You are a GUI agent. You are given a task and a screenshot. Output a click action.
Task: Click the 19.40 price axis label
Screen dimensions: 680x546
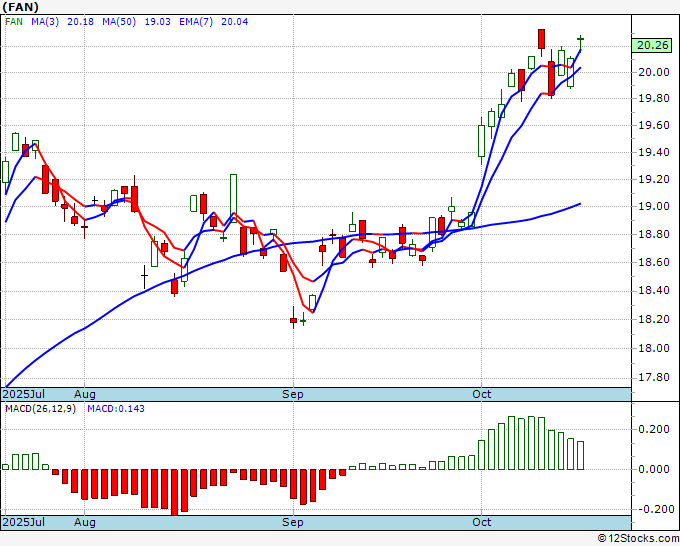pos(654,152)
